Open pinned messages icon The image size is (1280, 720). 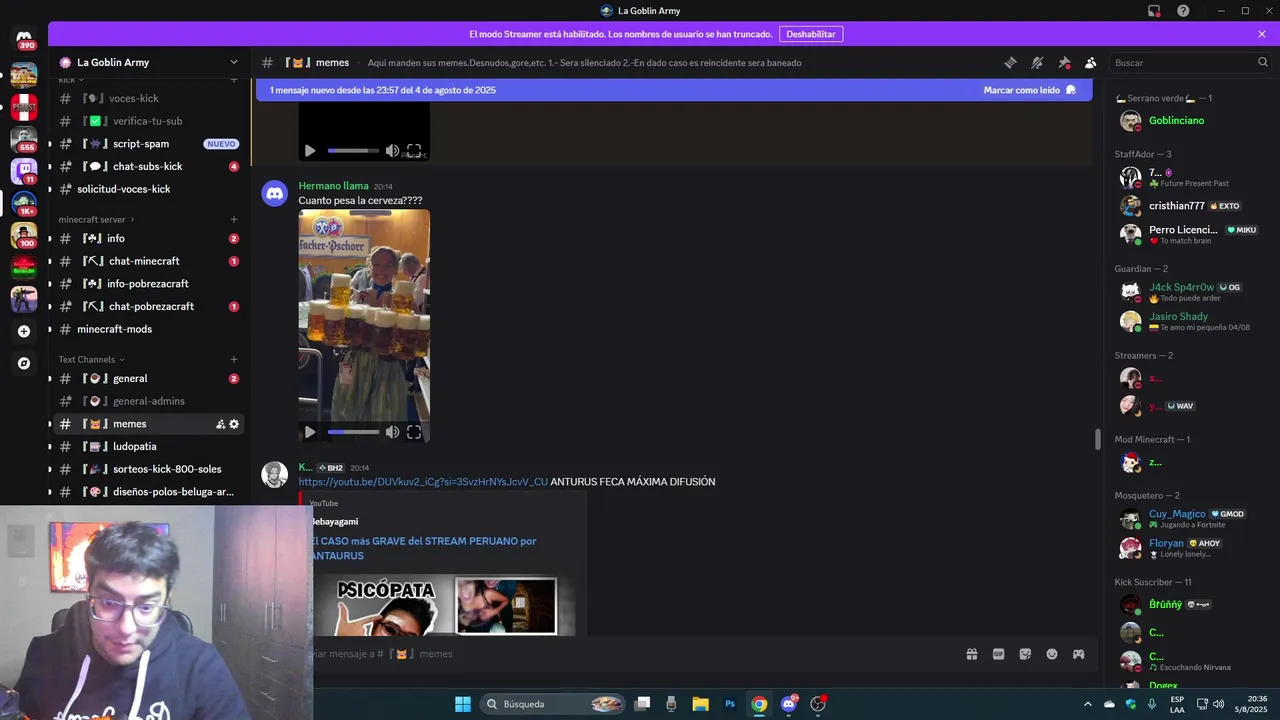pyautogui.click(x=1064, y=62)
